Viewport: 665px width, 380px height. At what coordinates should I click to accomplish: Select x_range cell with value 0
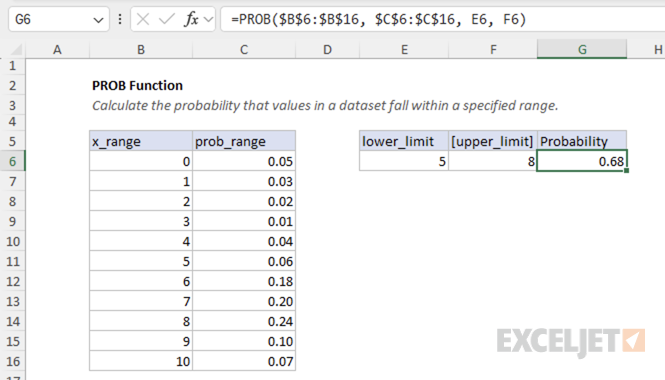pos(141,161)
